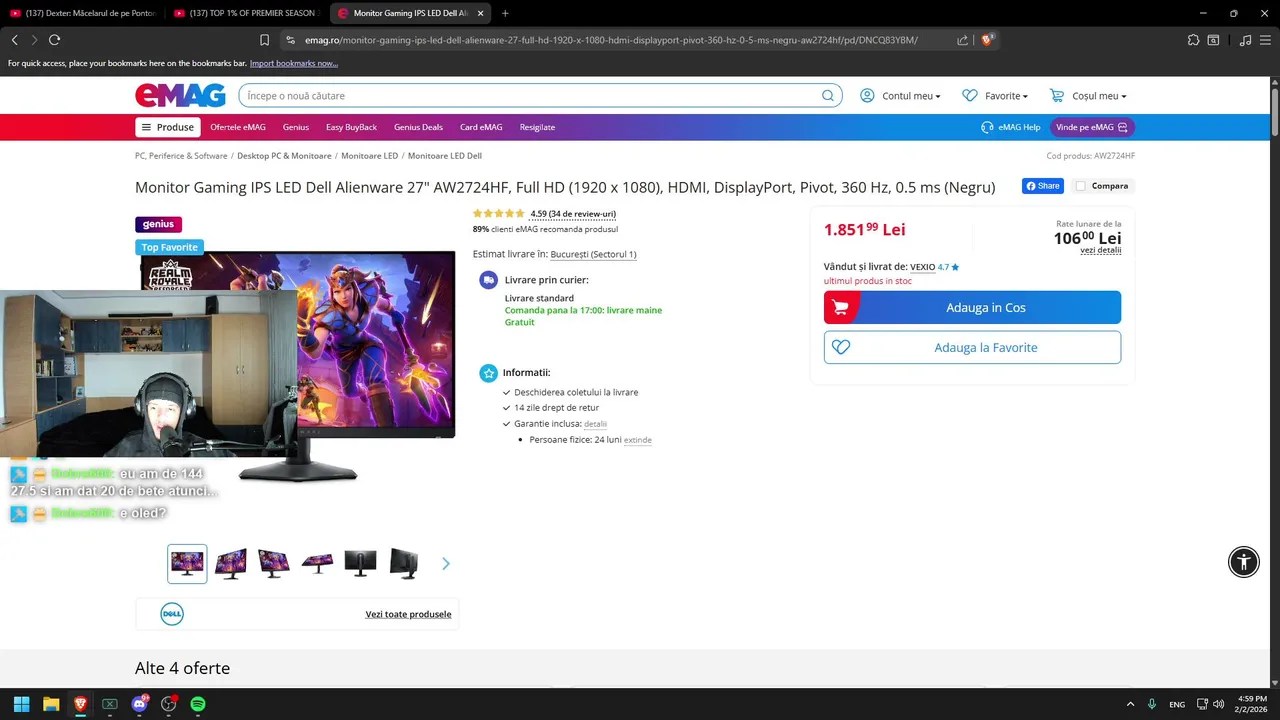The height and width of the screenshot is (720, 1280).
Task: Open the Produse hamburger menu
Action: (x=168, y=127)
